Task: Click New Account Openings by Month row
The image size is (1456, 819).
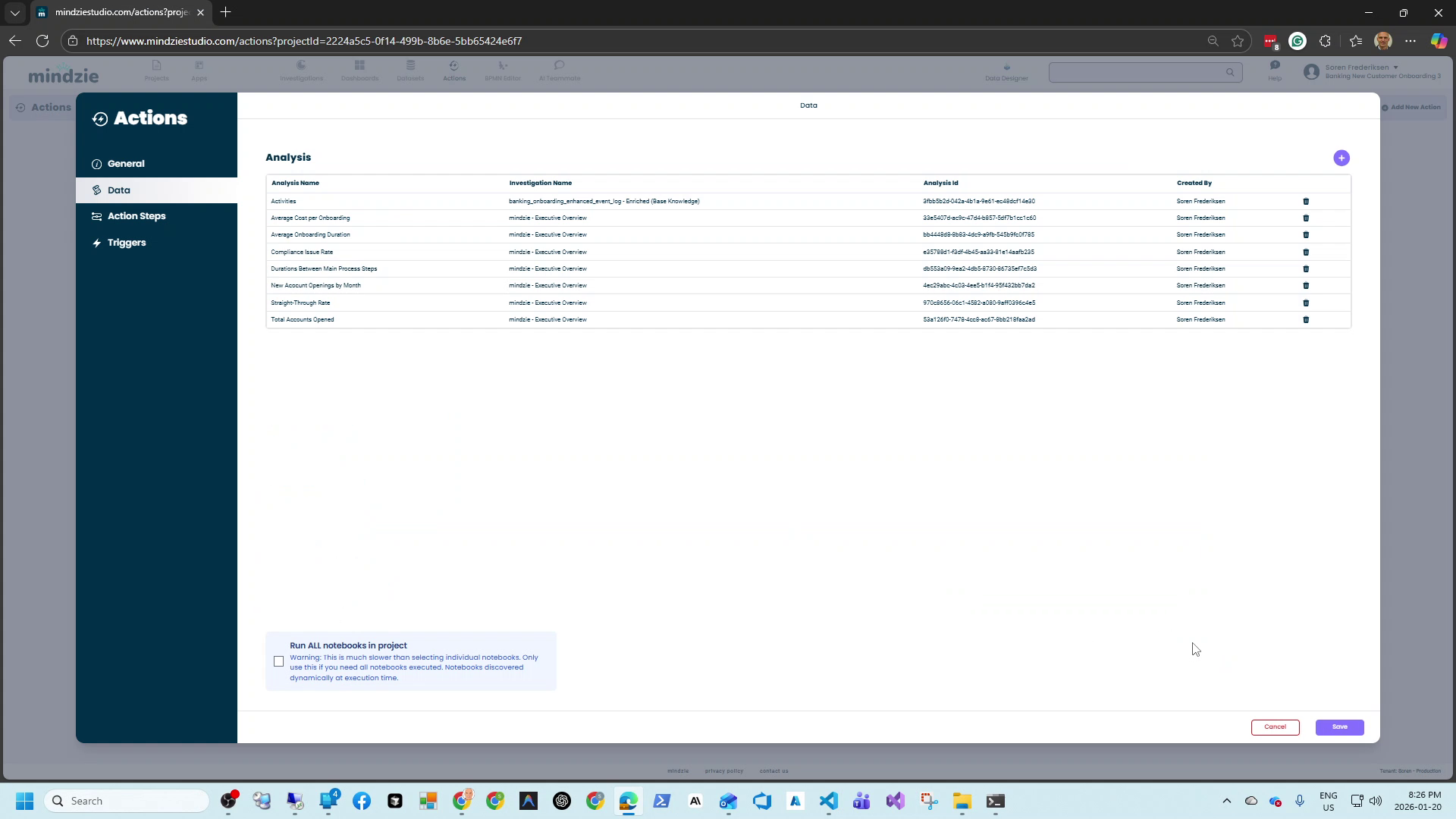Action: click(808, 286)
